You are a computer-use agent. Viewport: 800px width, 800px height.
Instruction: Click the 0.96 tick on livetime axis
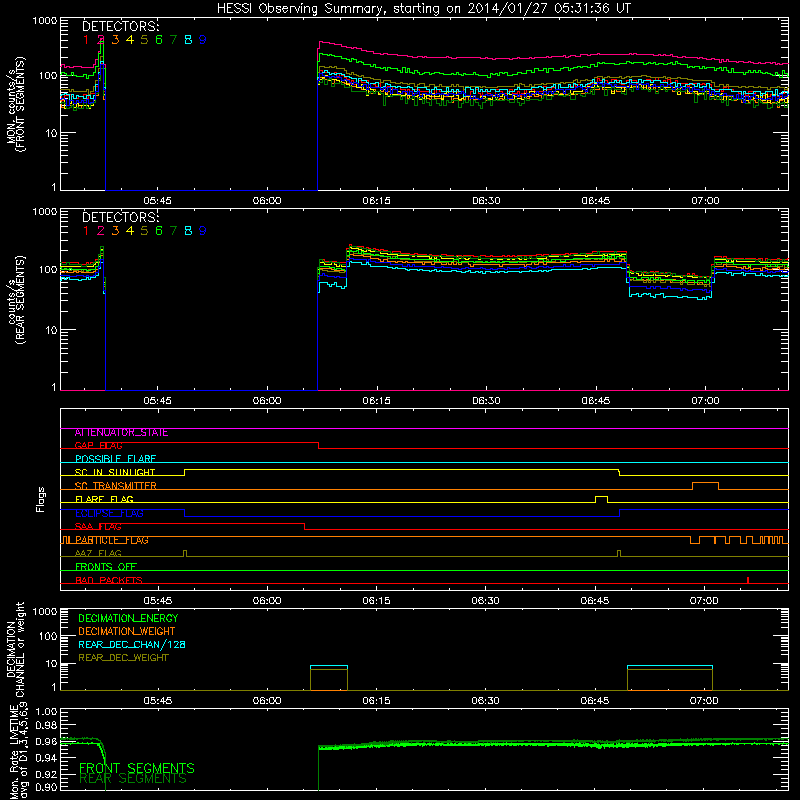(x=46, y=741)
